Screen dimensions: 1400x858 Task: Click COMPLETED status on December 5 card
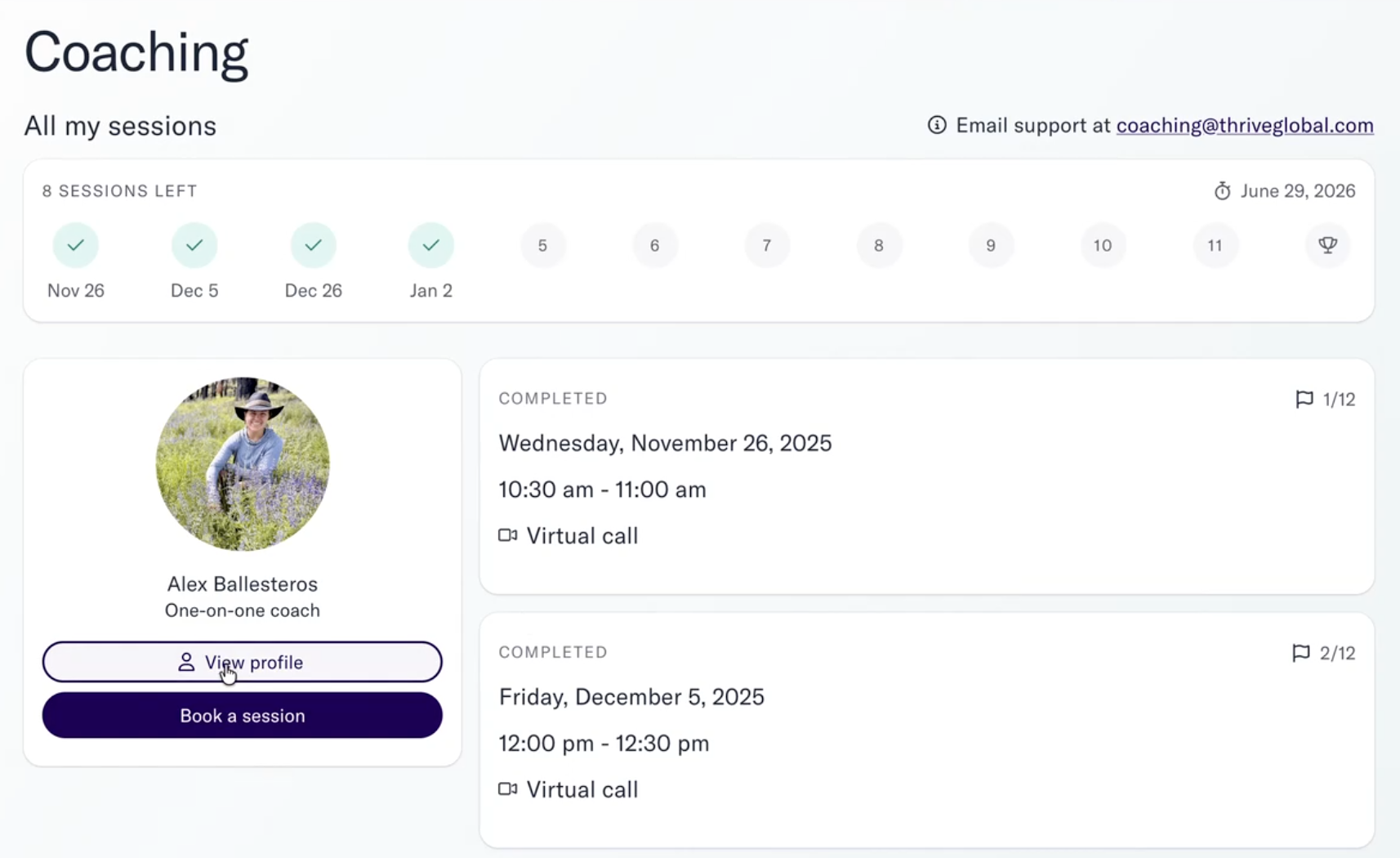(x=553, y=652)
